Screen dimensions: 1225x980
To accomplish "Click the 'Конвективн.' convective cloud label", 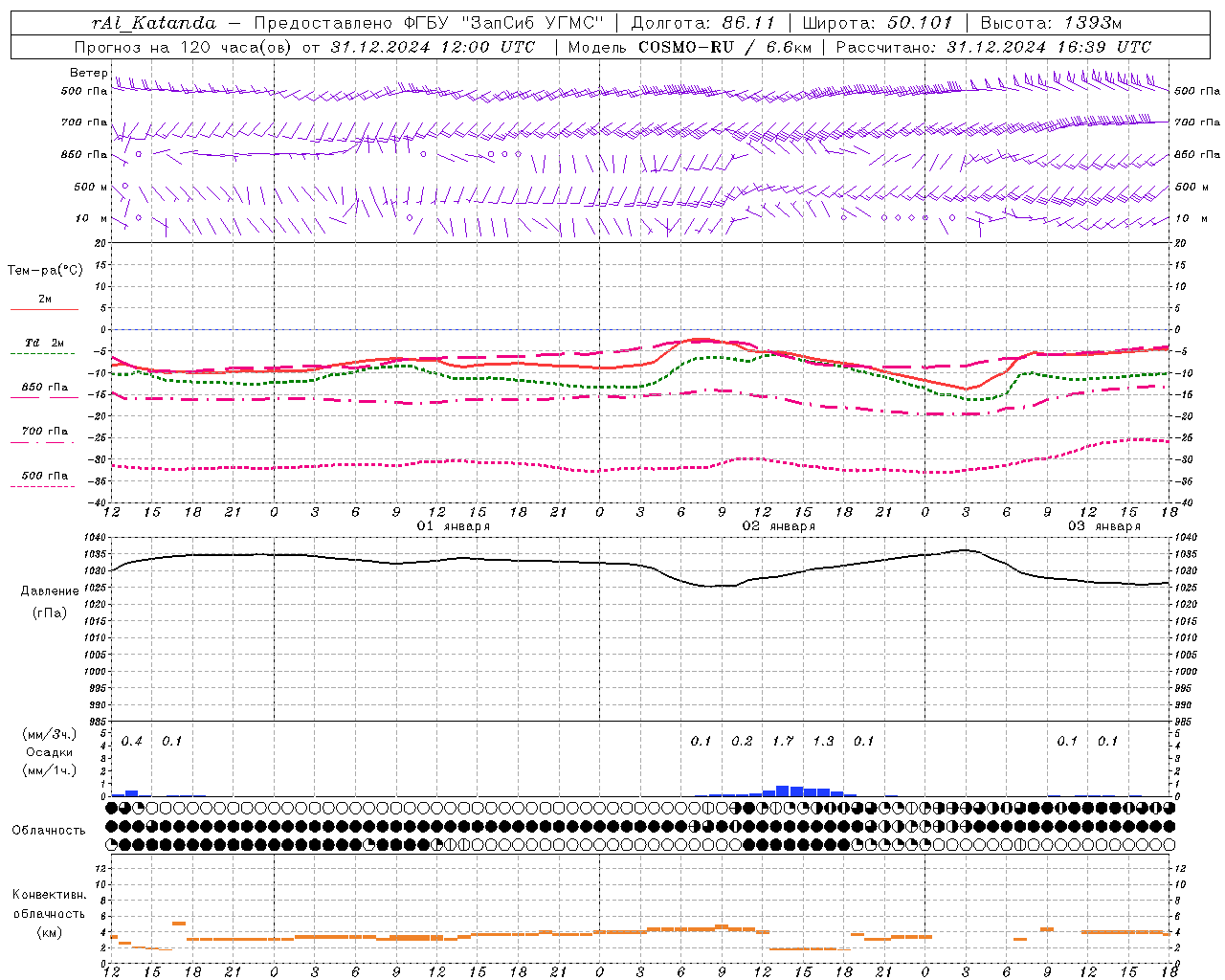I will 50,895.
